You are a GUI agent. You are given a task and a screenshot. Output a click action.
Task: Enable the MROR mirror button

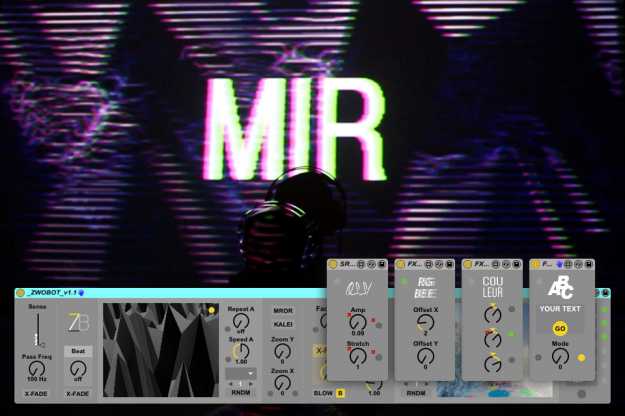point(283,310)
